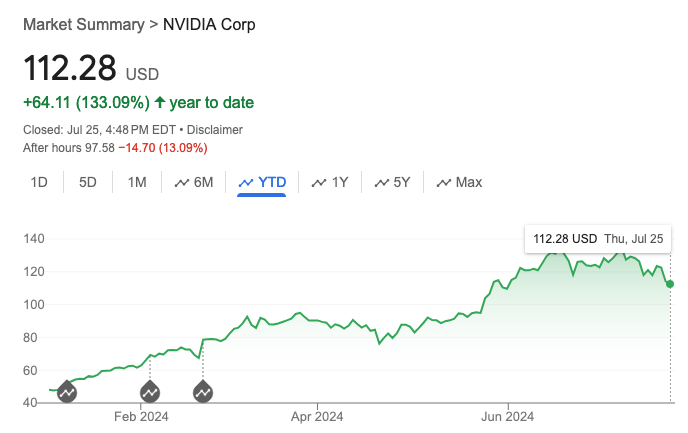Screen dimensions: 688x433
Task: Click the event marker icon at February 2024
Action: (x=150, y=392)
